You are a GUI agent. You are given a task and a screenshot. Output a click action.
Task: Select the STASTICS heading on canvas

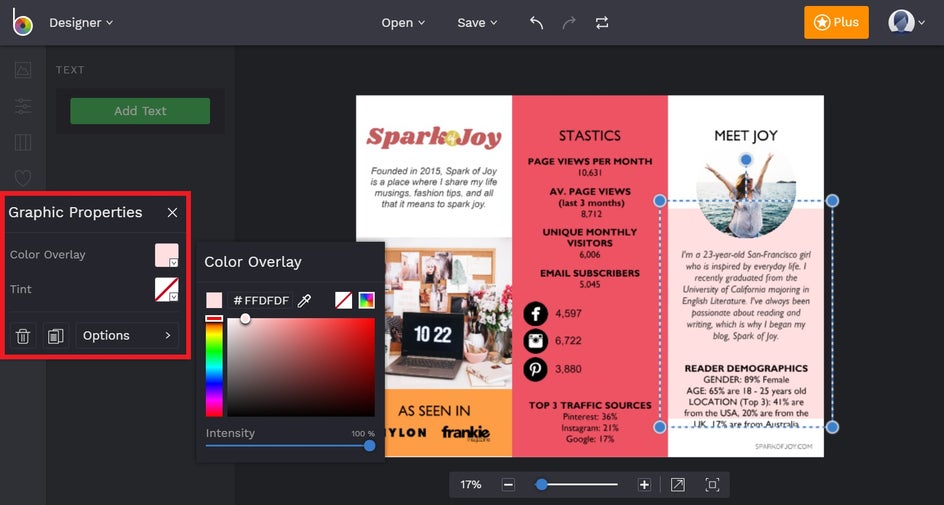click(589, 135)
